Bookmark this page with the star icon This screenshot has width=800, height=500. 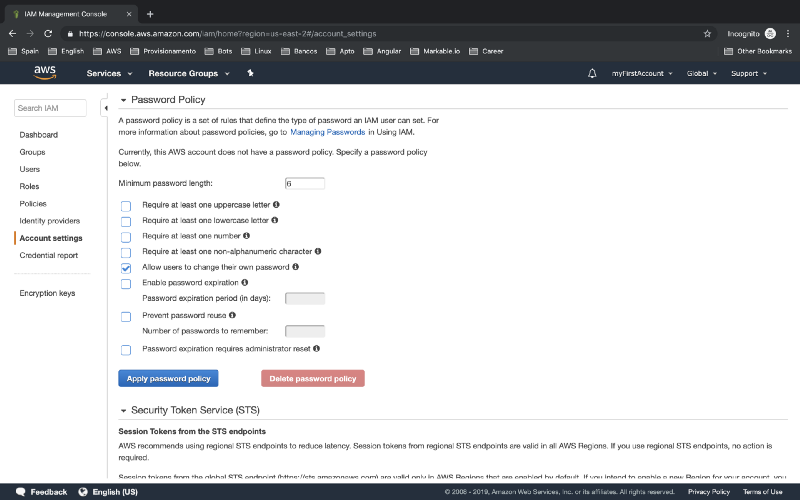click(707, 34)
